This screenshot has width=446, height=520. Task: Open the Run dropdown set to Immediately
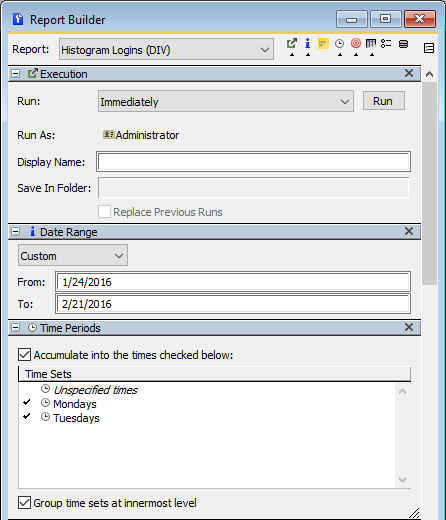(226, 101)
